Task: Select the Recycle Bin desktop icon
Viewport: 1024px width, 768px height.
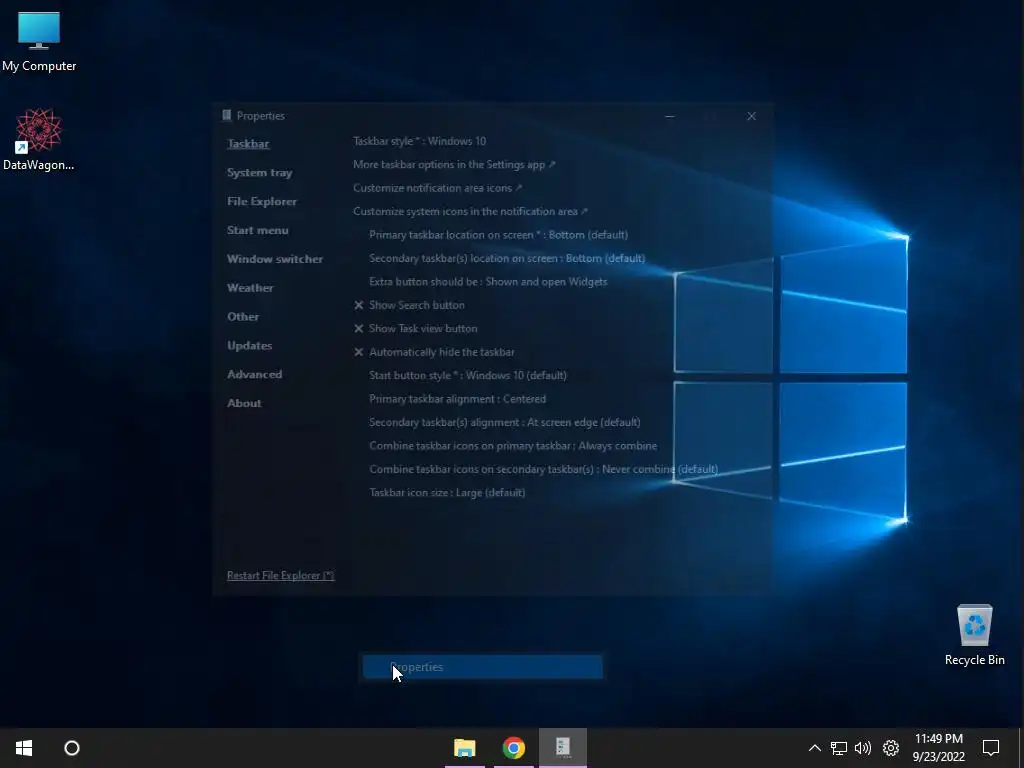Action: 974,635
